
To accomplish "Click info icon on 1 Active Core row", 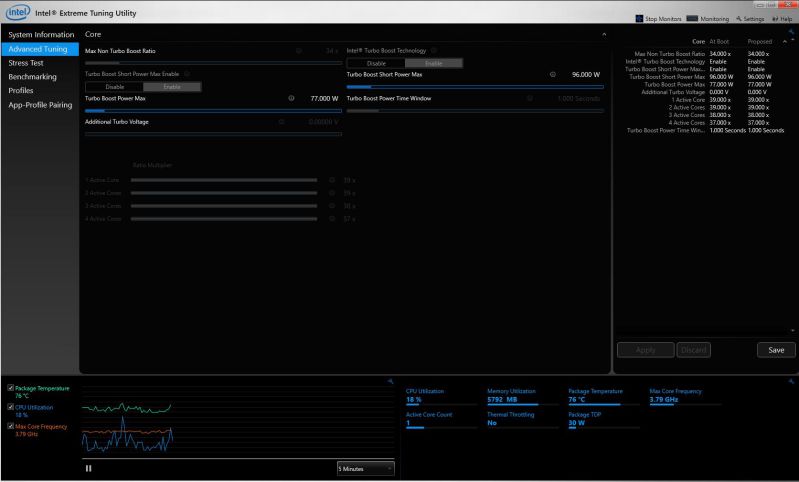I will click(x=332, y=180).
